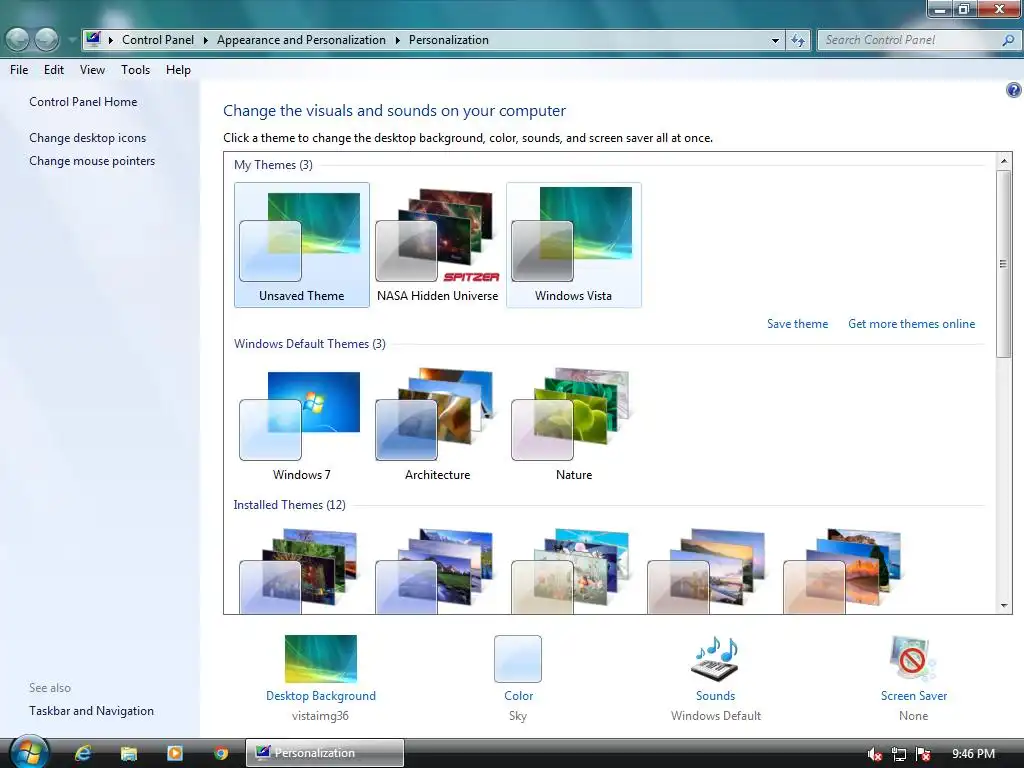This screenshot has height=768, width=1024.
Task: Select the Unsaved Theme thumbnail
Action: [302, 245]
